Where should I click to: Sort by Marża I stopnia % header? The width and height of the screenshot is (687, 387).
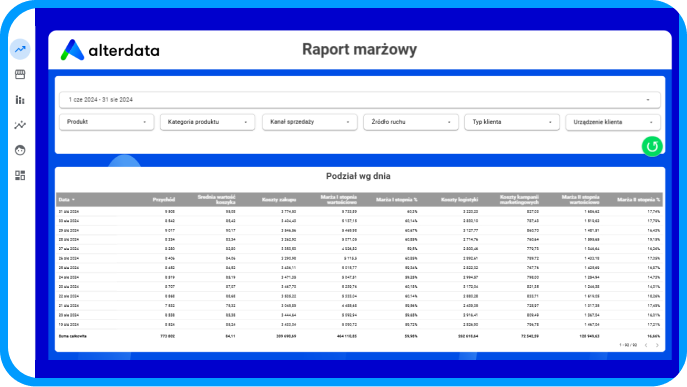tap(397, 200)
